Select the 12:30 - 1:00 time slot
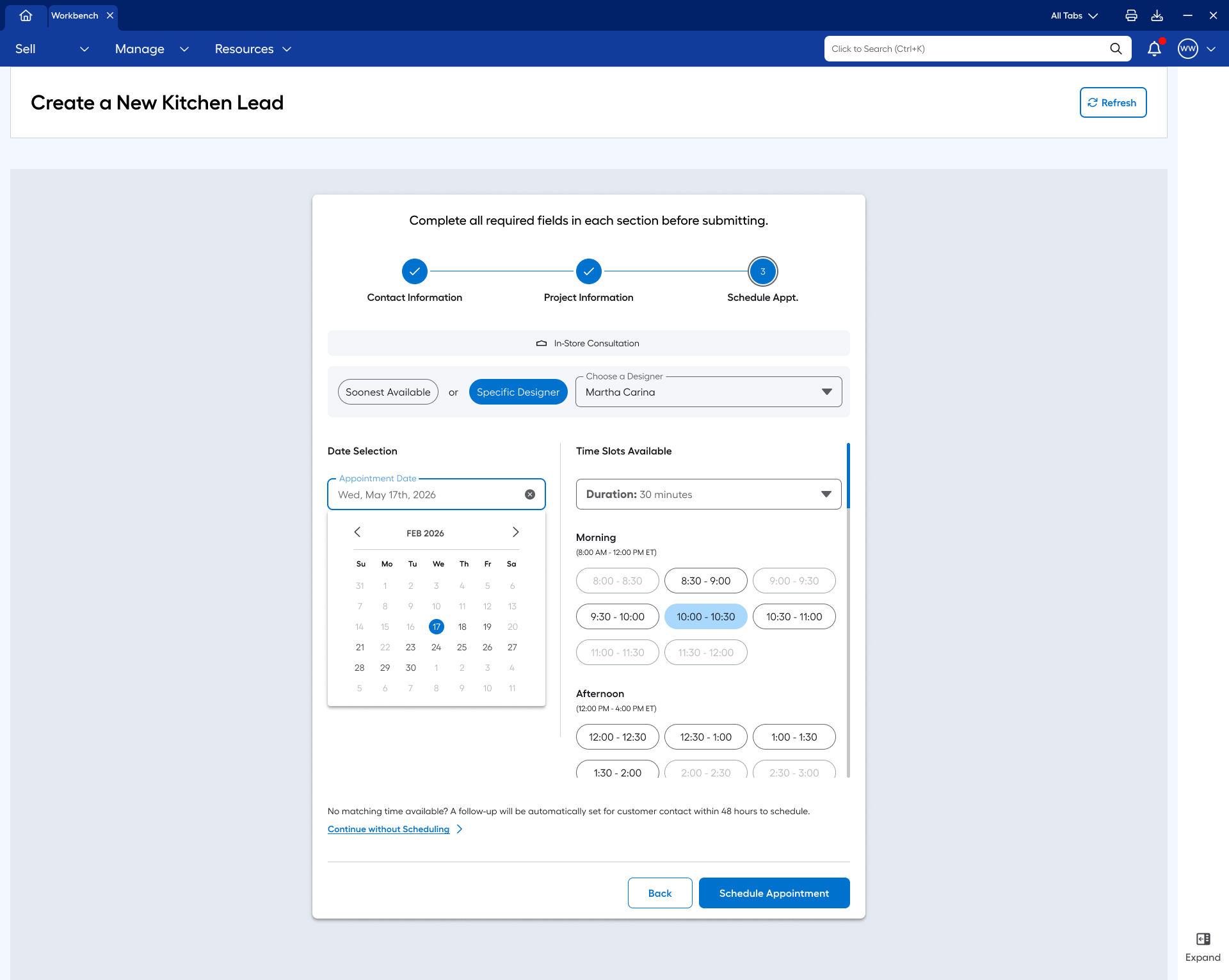1229x980 pixels. (706, 737)
